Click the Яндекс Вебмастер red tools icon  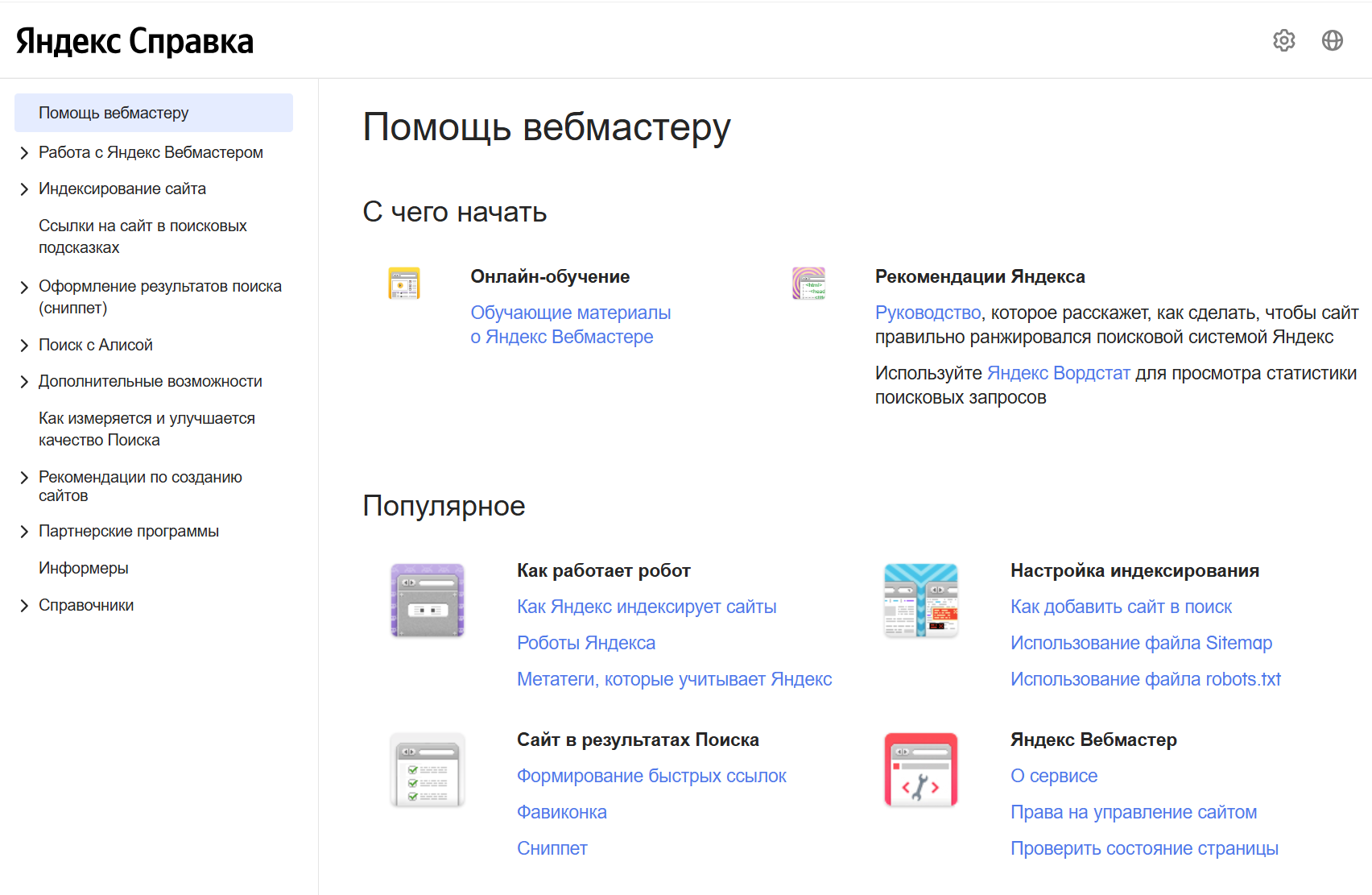[921, 769]
